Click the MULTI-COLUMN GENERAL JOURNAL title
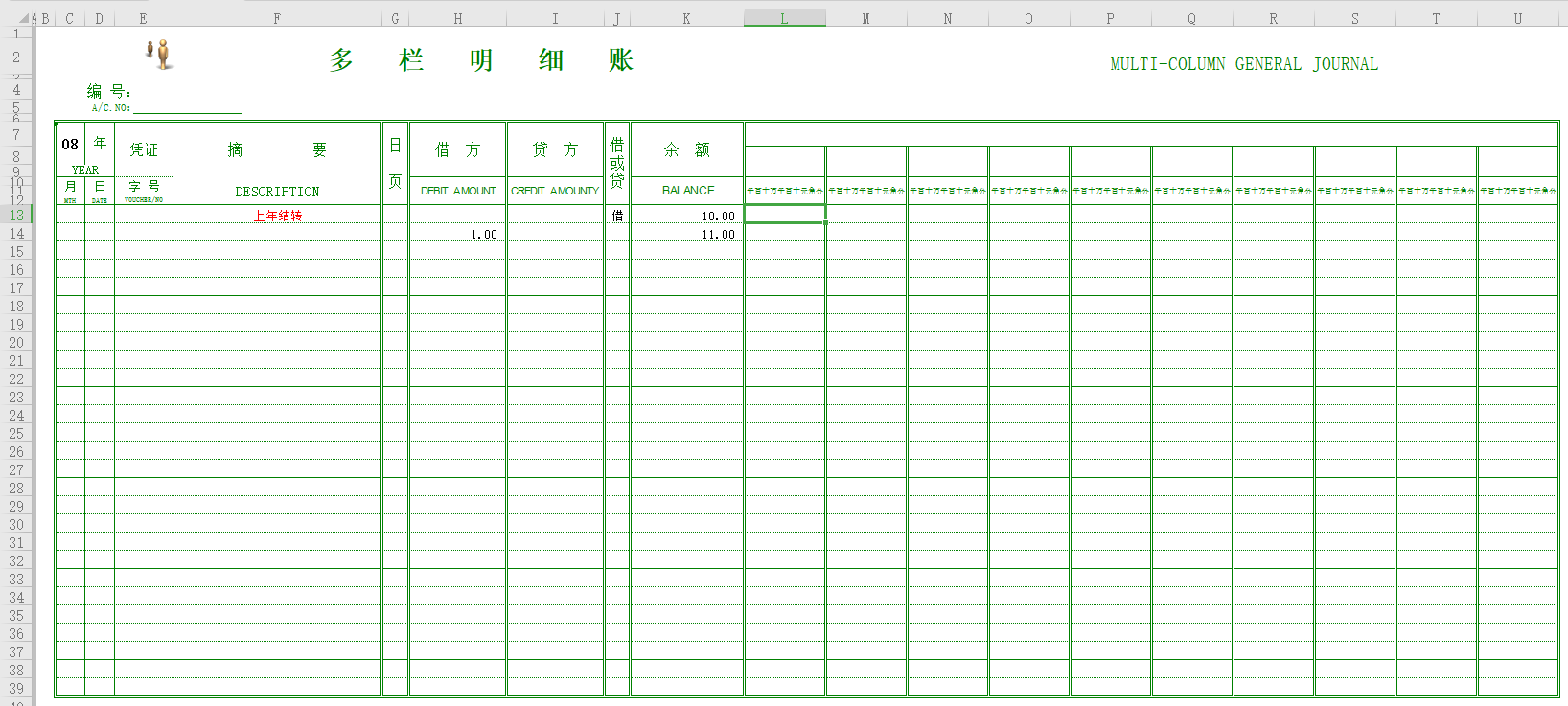The width and height of the screenshot is (1568, 706). [x=1243, y=64]
